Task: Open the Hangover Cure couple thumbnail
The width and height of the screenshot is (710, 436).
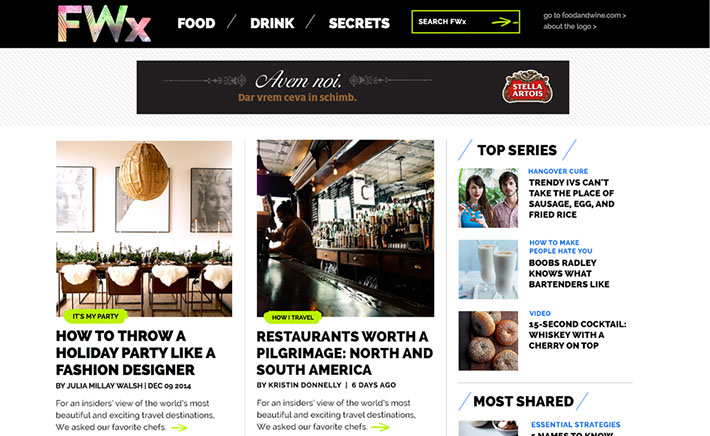Action: coord(488,198)
